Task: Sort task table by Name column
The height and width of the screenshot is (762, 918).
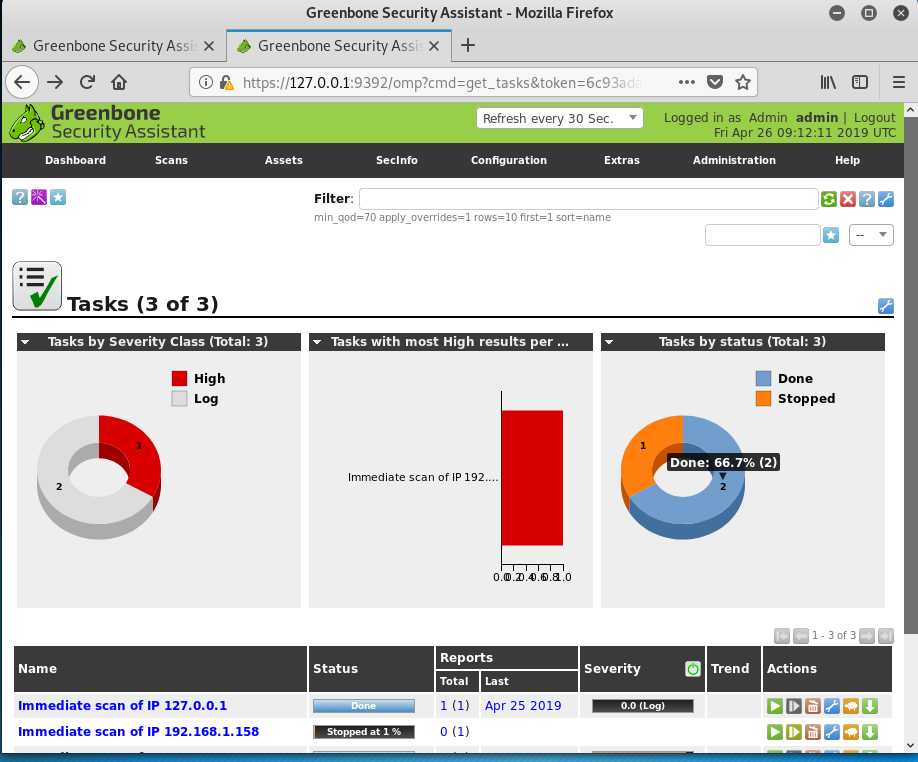Action: tap(37, 668)
